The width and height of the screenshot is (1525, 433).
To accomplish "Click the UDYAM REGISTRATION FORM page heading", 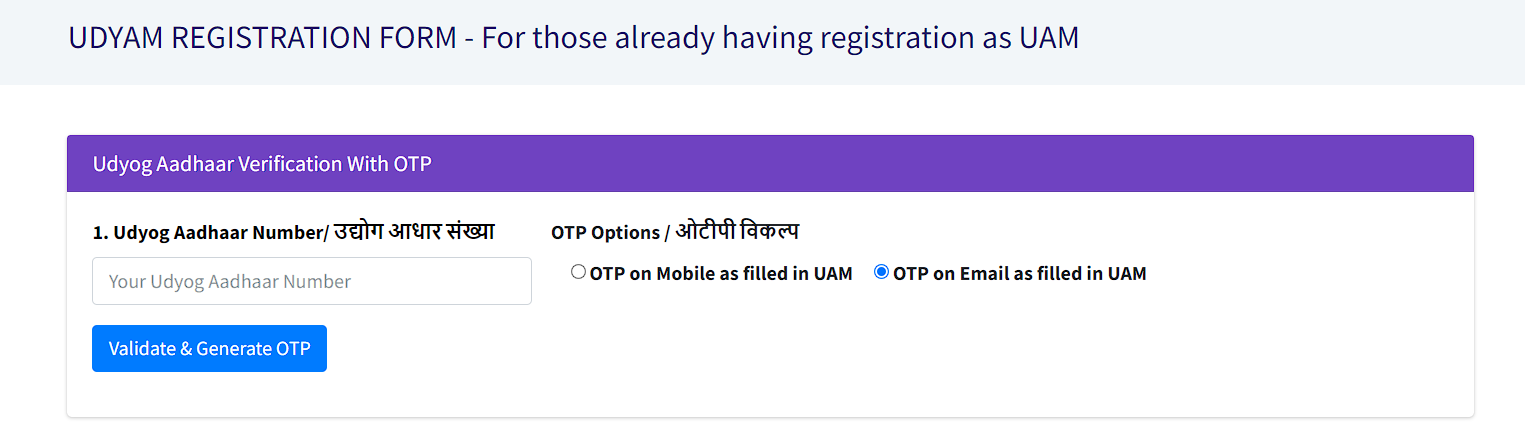I will click(574, 38).
